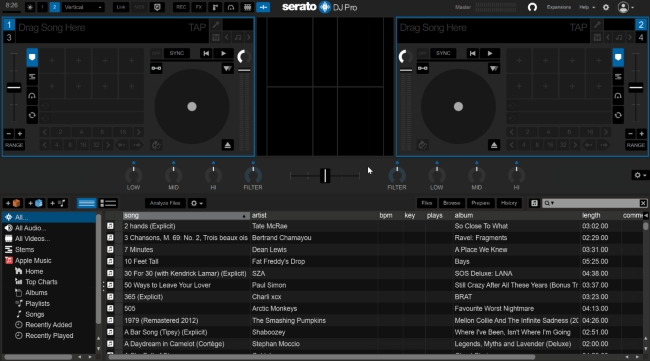Viewport: 650px width, 361px height.
Task: Click Analyze Files button
Action: (165, 203)
